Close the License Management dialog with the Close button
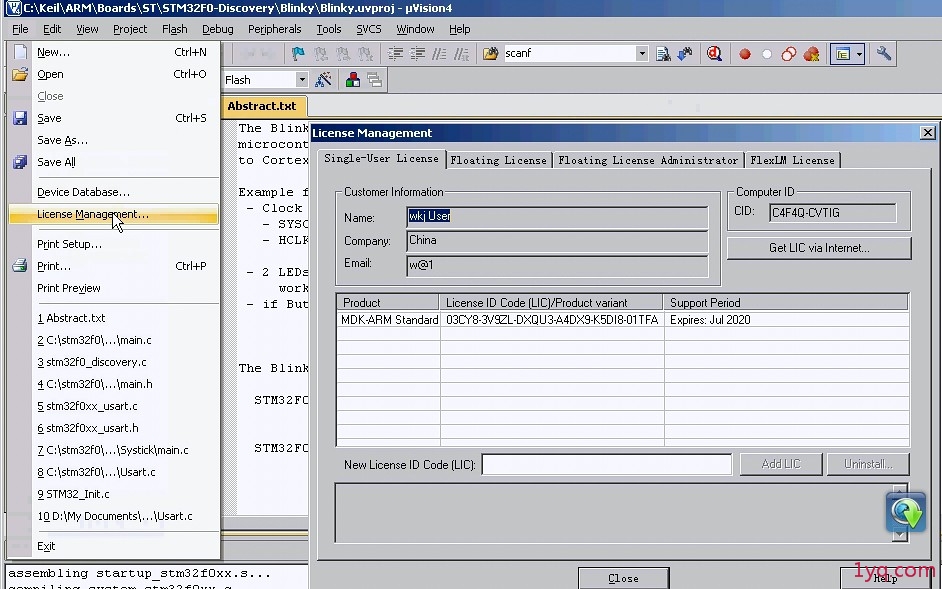The height and width of the screenshot is (589, 942). click(624, 578)
